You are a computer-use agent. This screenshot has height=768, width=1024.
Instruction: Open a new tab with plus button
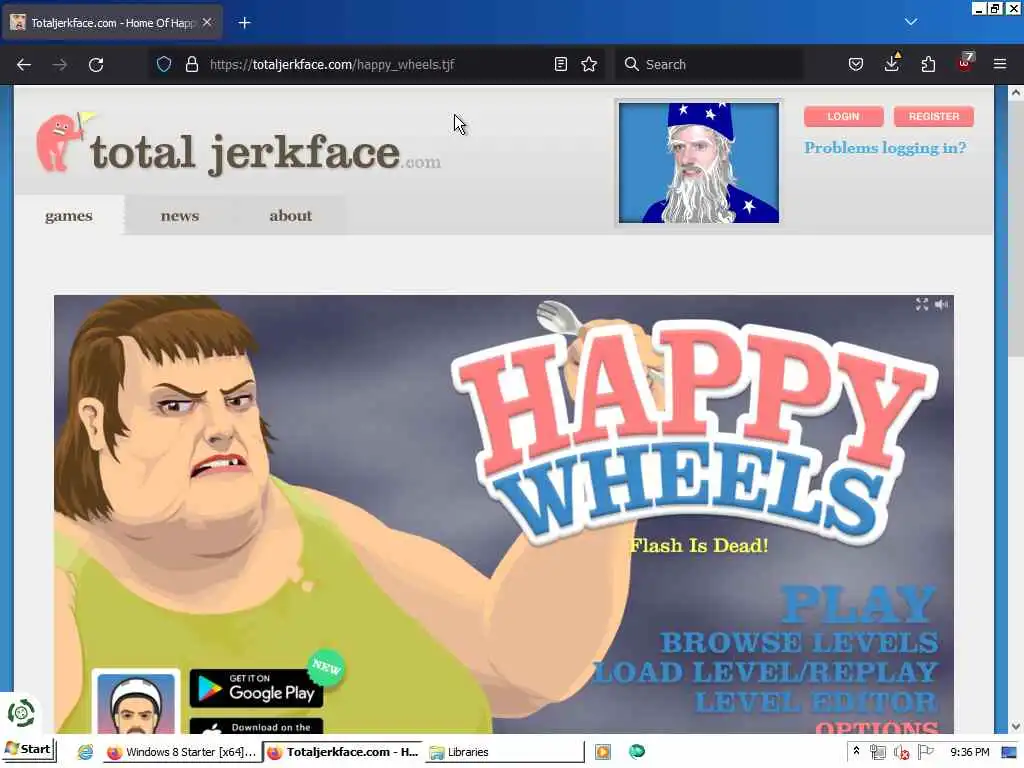pyautogui.click(x=244, y=23)
